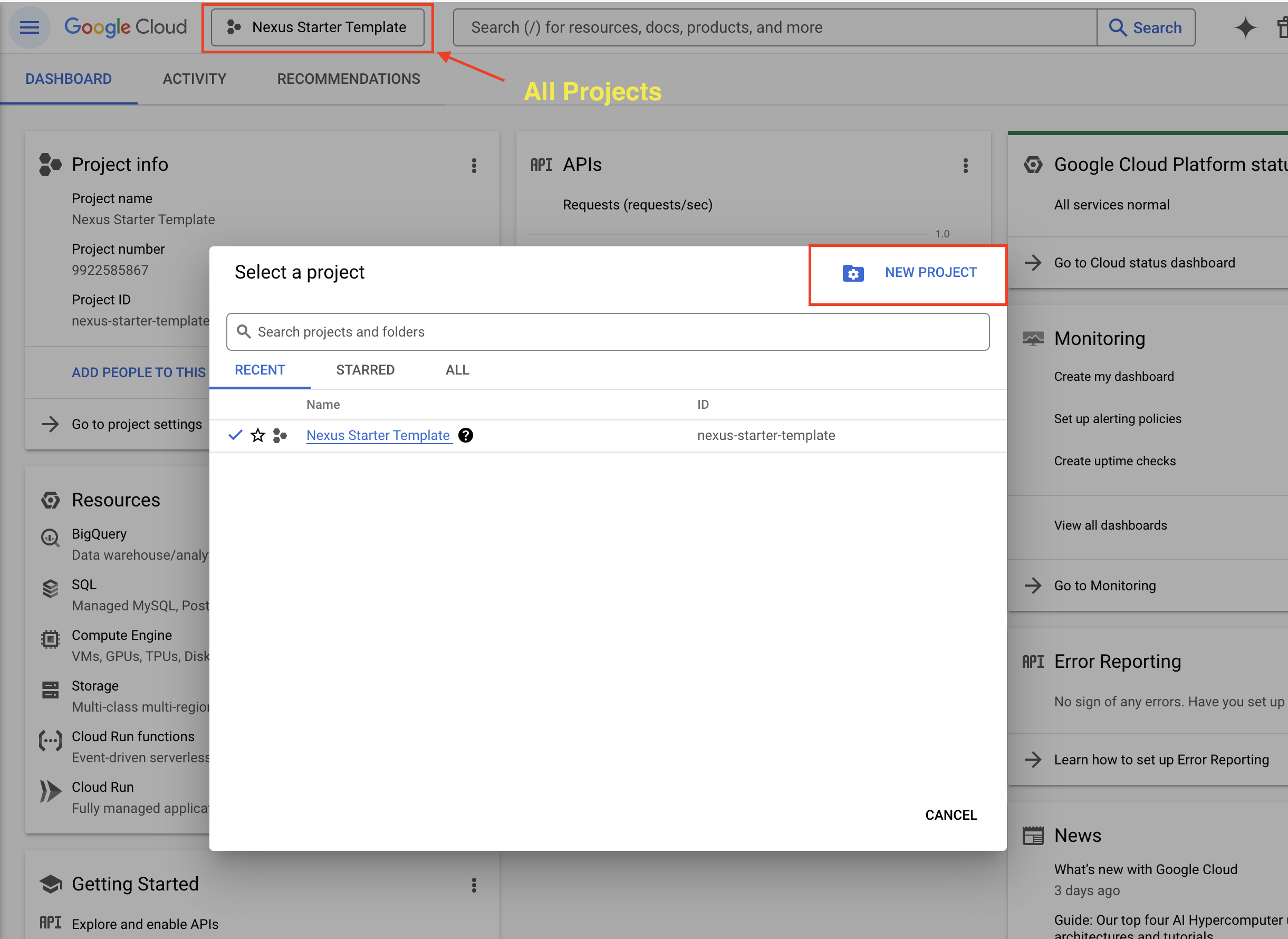Open What's new with Google Cloud news

(x=1146, y=870)
